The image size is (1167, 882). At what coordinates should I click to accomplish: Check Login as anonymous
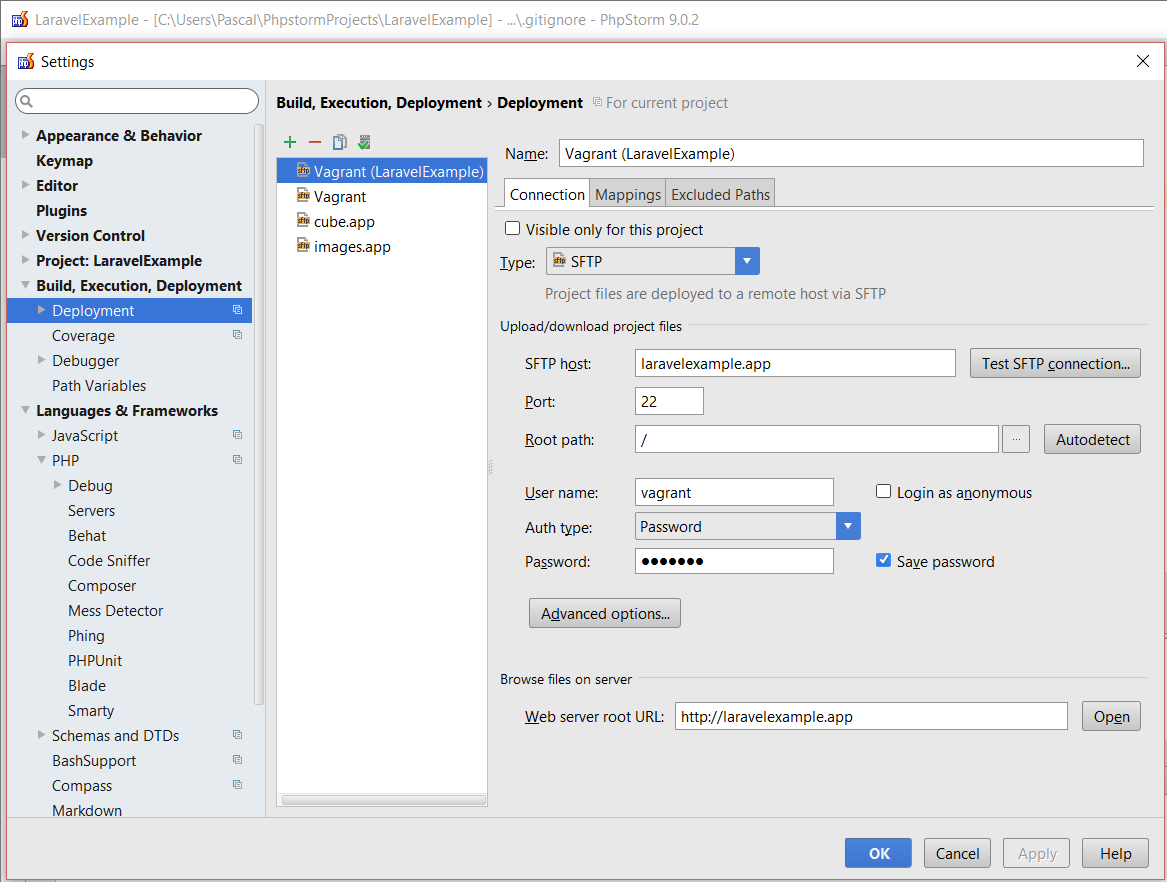[884, 492]
